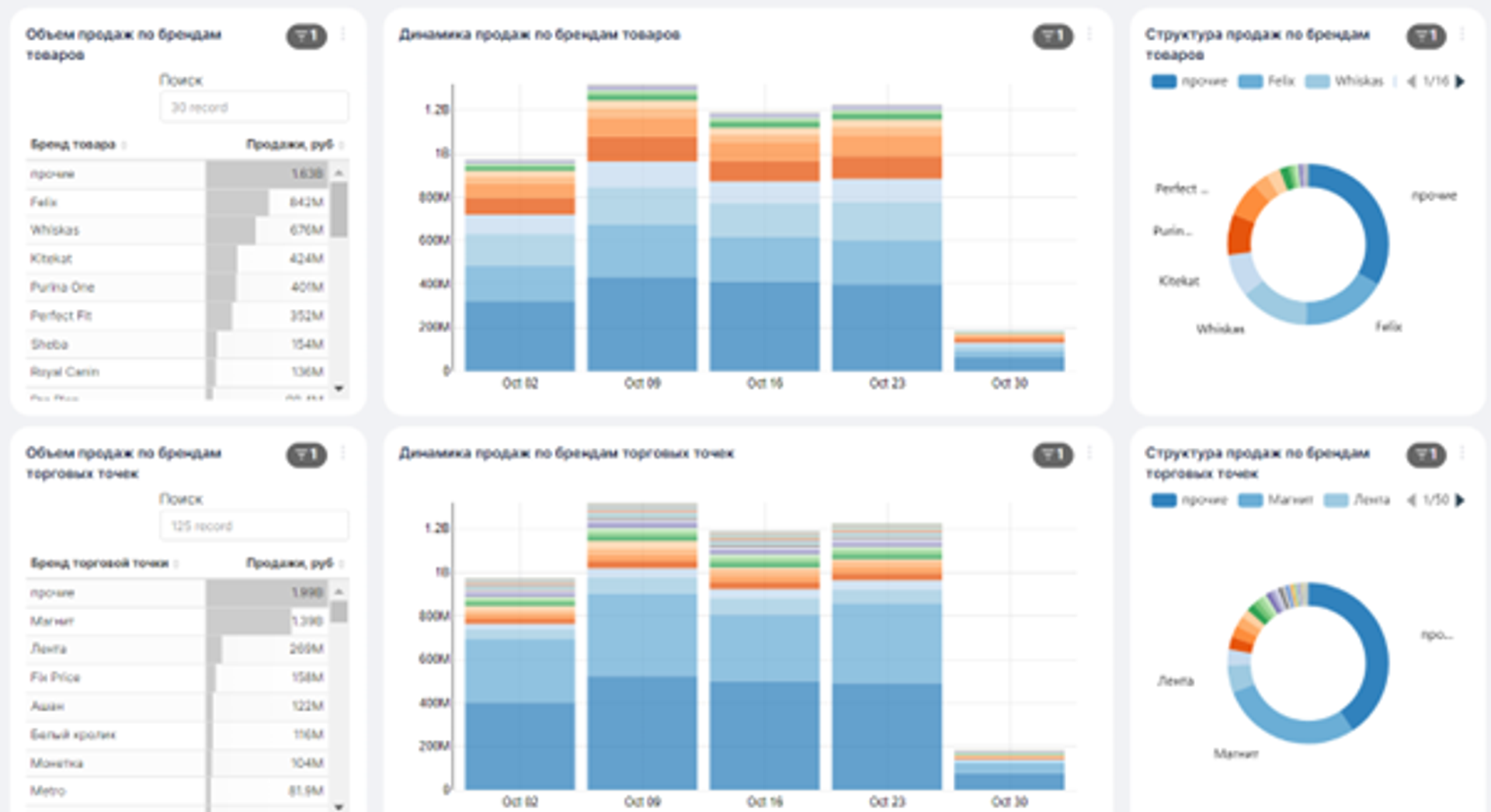This screenshot has width=1491, height=812.
Task: Click filter badge on product brand sales volume table
Action: 306,36
